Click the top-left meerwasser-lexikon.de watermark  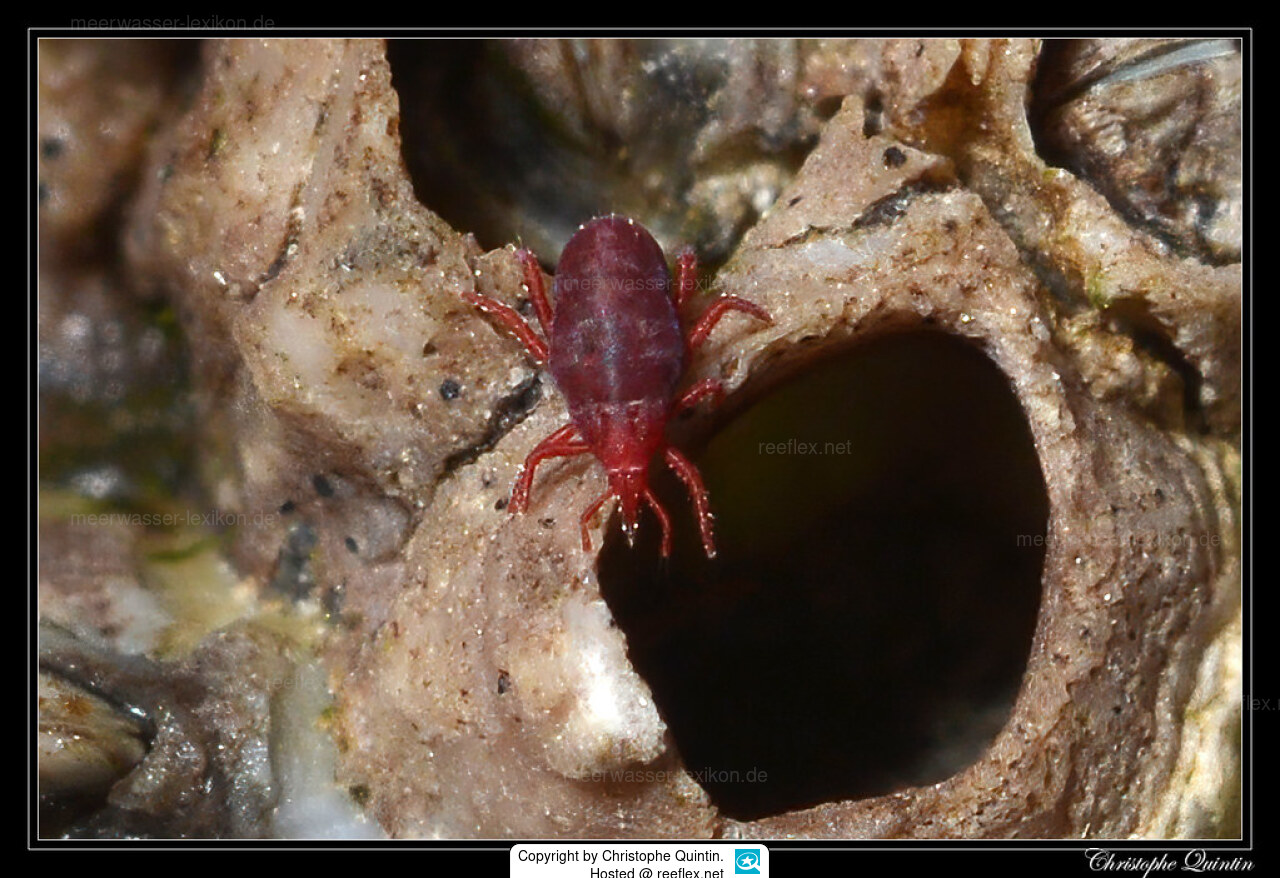point(172,22)
